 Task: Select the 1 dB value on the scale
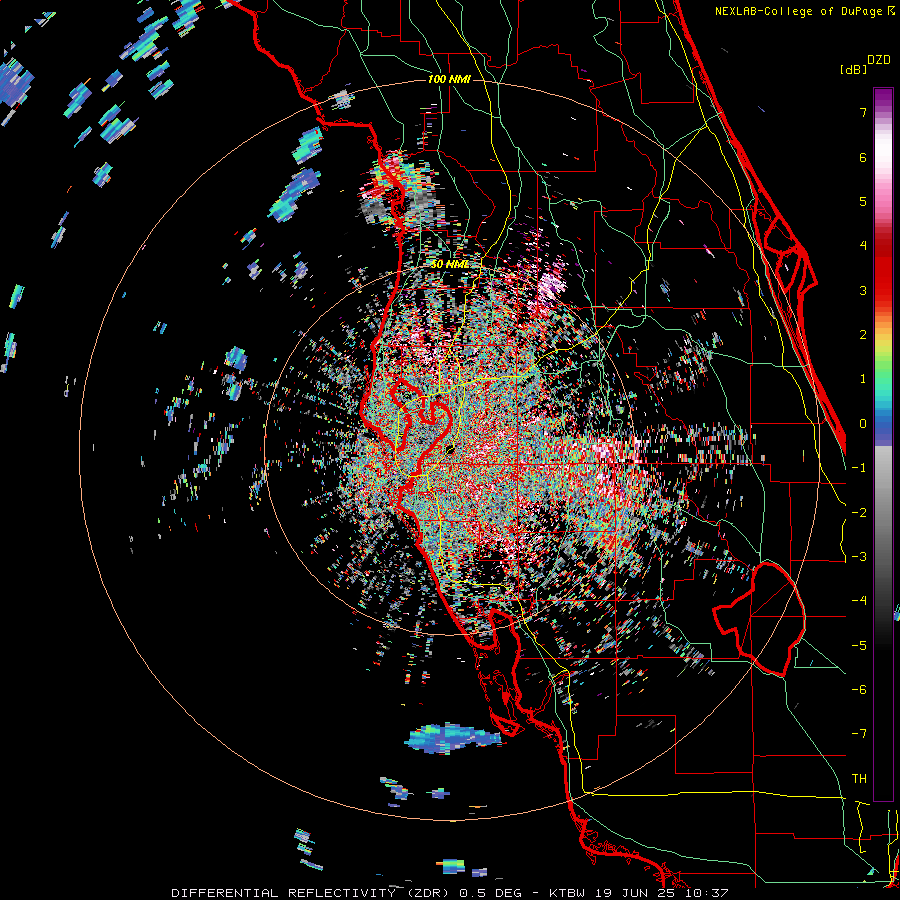[x=862, y=379]
